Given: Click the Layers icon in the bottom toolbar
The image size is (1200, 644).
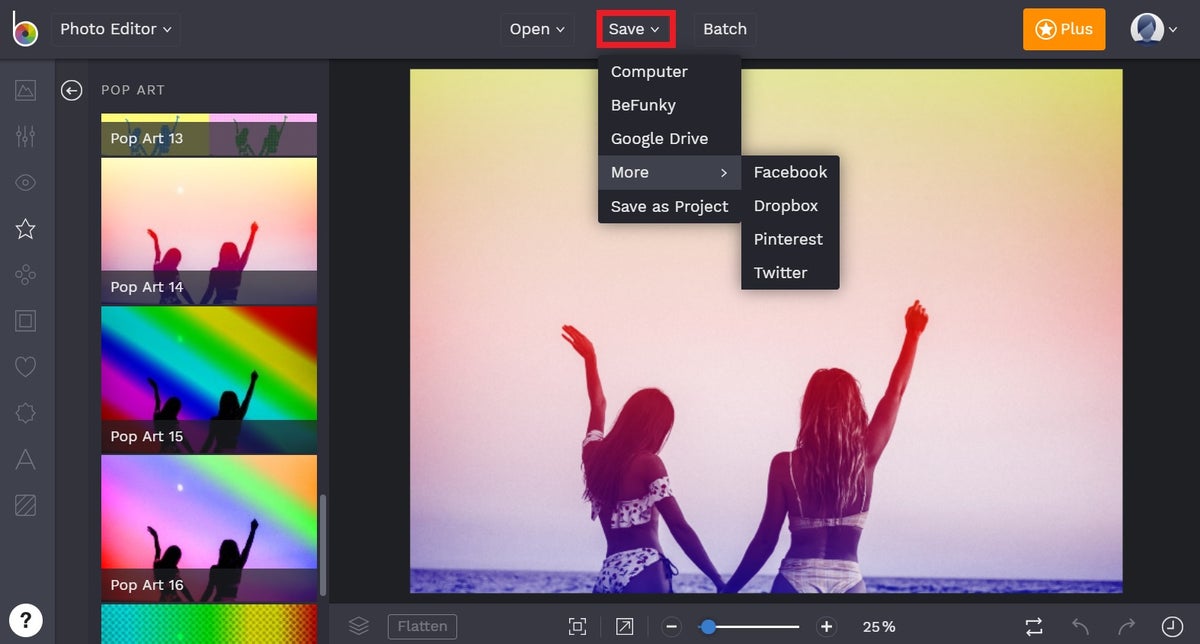Looking at the screenshot, I should 358,626.
